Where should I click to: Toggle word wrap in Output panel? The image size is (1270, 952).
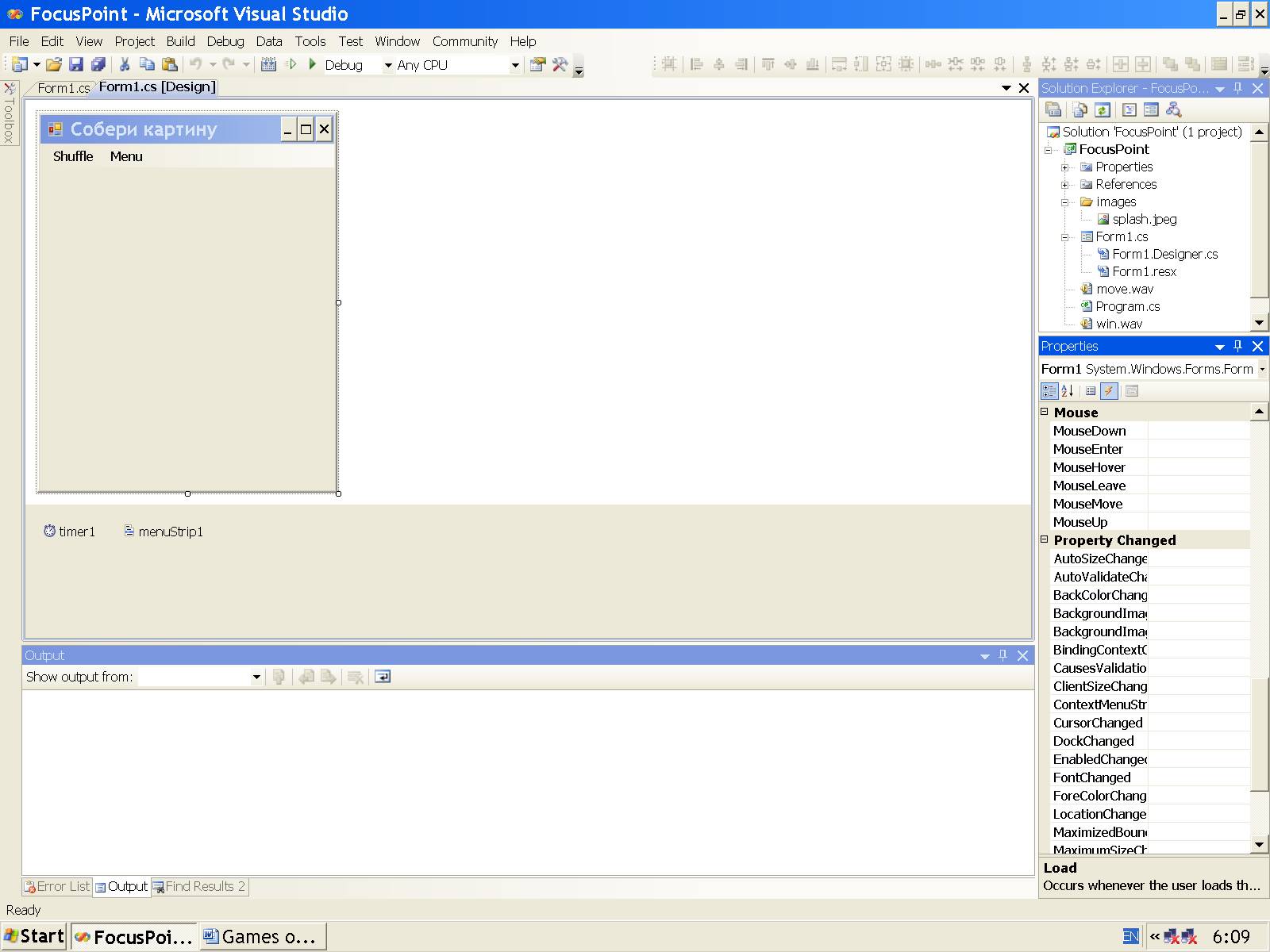[383, 677]
